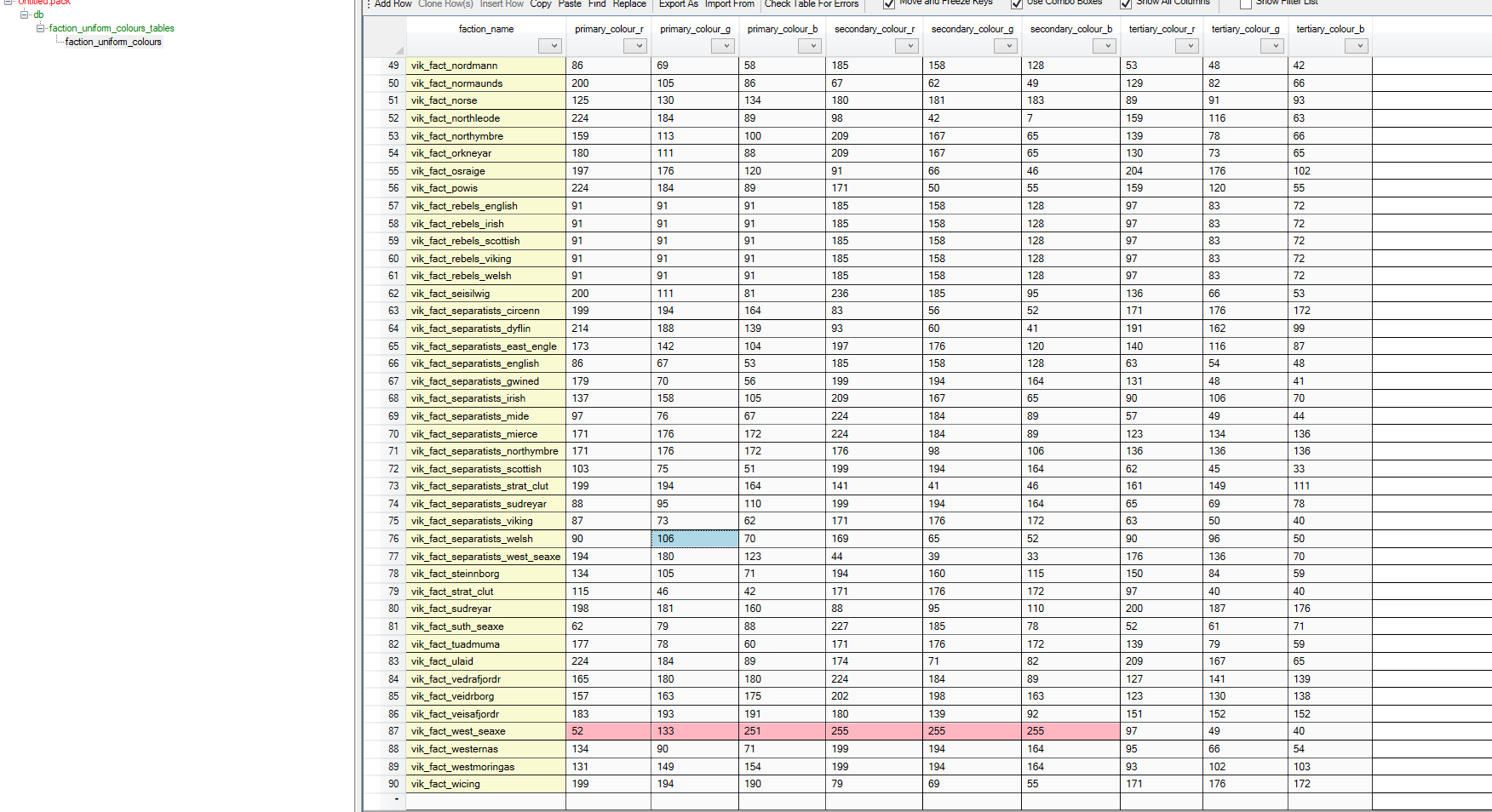Screen dimensions: 1492x812
Task: Click Add Row in the toolbar
Action: pyautogui.click(x=393, y=3)
